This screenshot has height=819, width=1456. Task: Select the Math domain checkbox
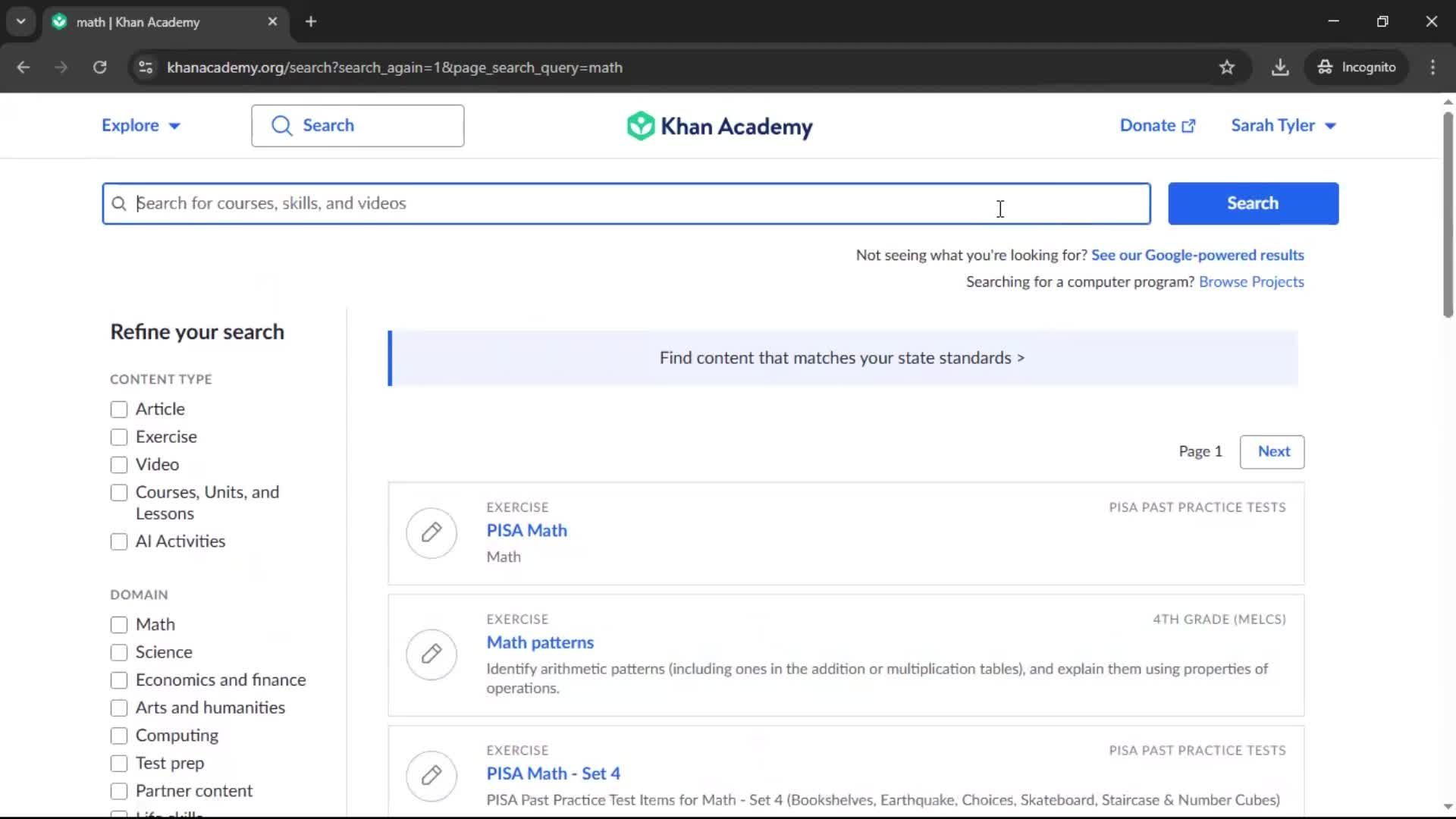click(119, 625)
